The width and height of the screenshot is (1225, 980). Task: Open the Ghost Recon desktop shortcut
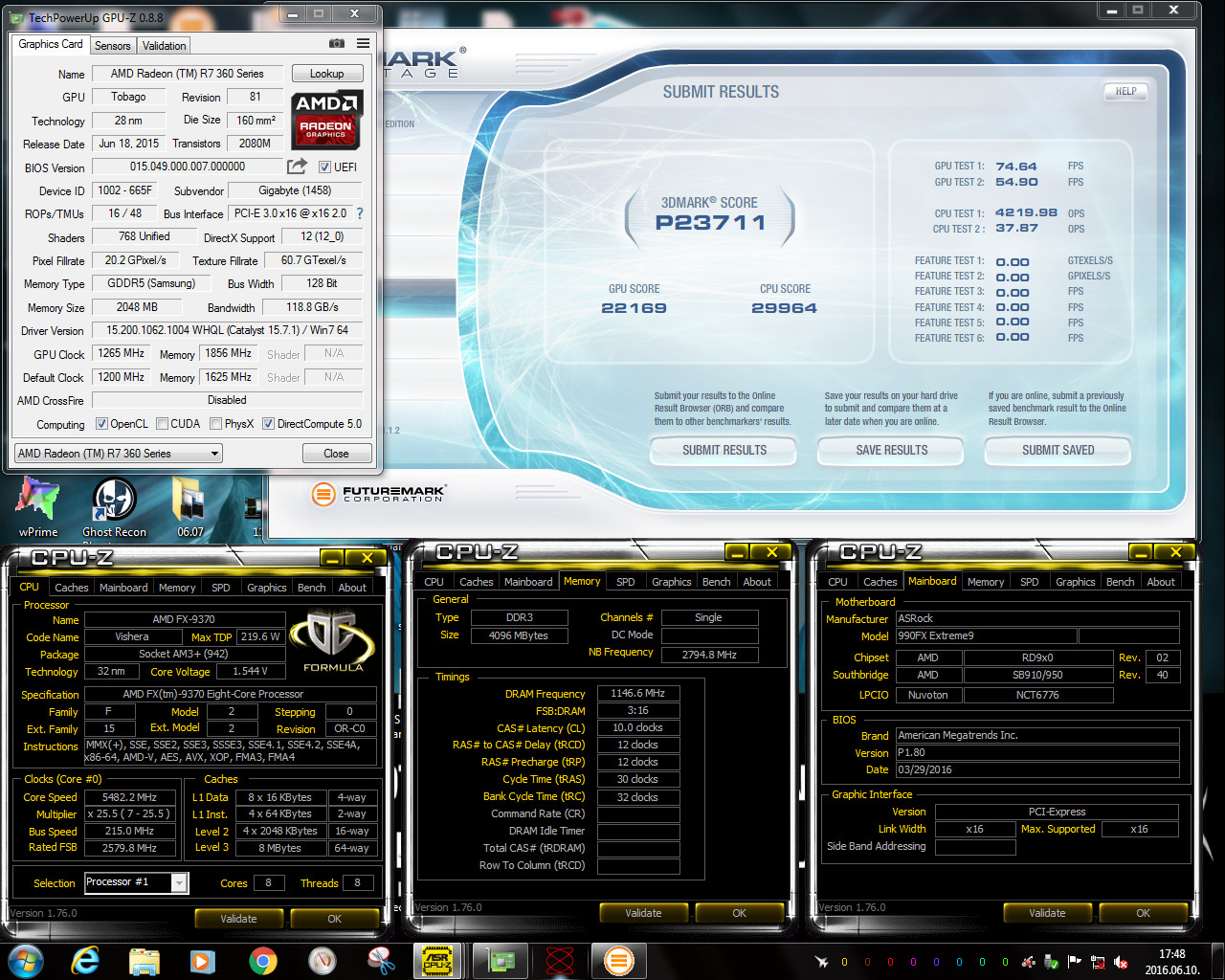click(115, 507)
